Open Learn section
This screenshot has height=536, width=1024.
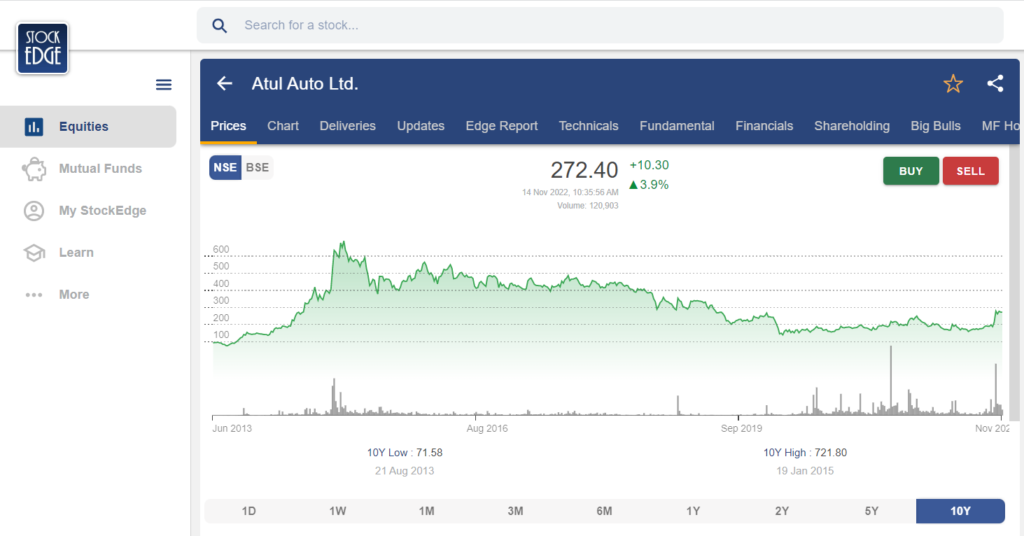tap(88, 252)
